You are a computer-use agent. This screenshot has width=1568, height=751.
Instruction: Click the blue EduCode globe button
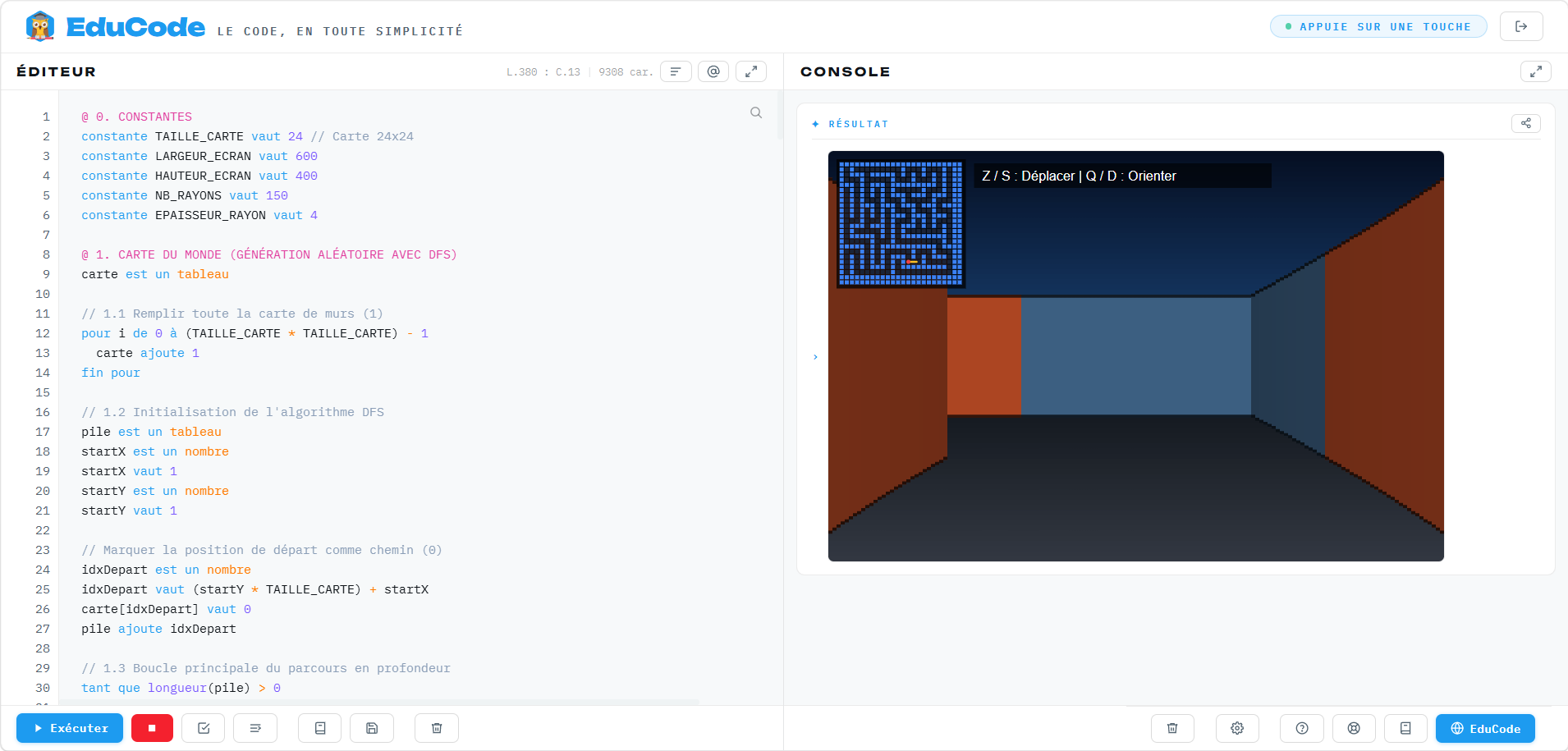point(1485,728)
